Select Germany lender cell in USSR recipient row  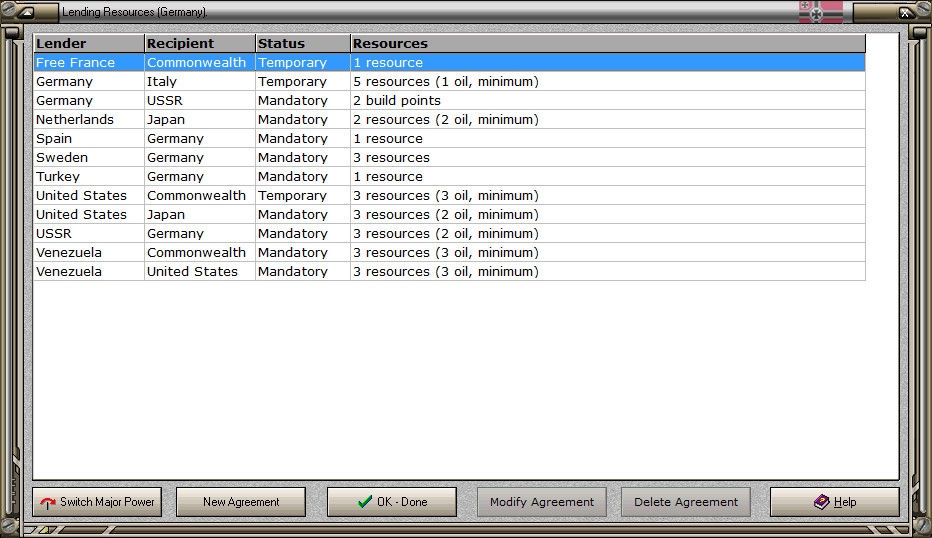[89, 100]
